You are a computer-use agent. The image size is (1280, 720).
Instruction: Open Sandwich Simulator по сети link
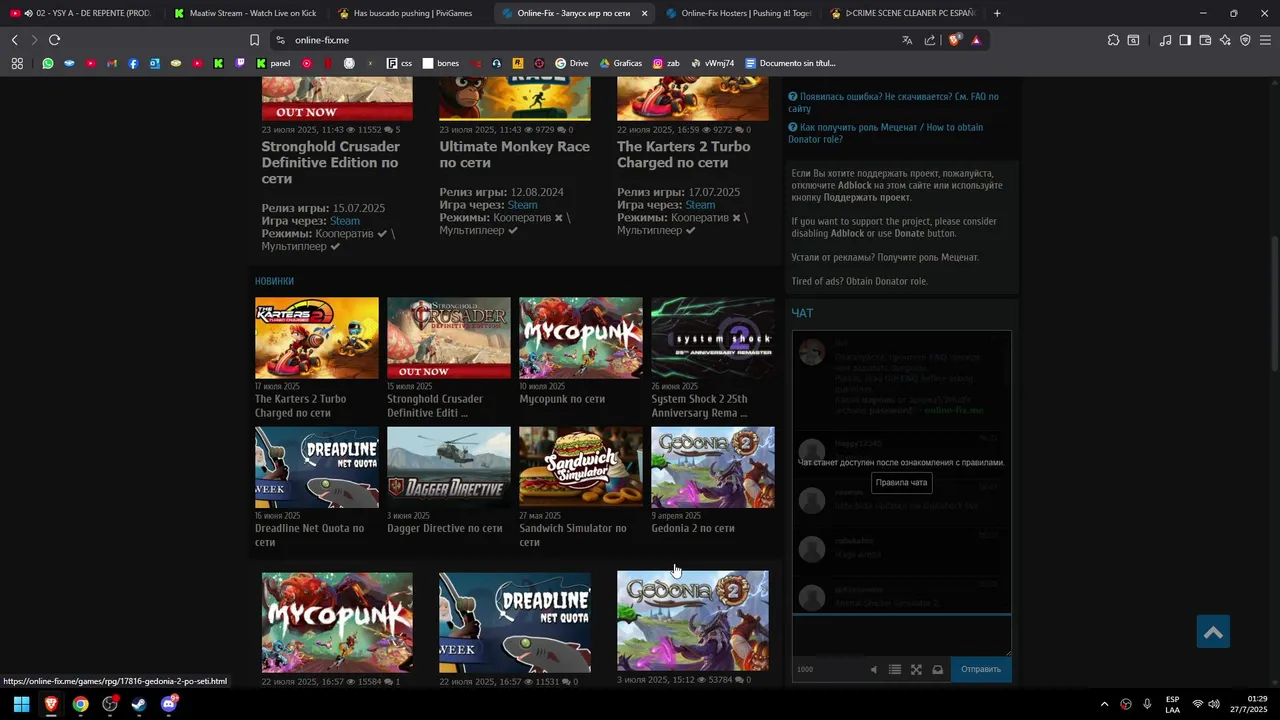tap(572, 535)
